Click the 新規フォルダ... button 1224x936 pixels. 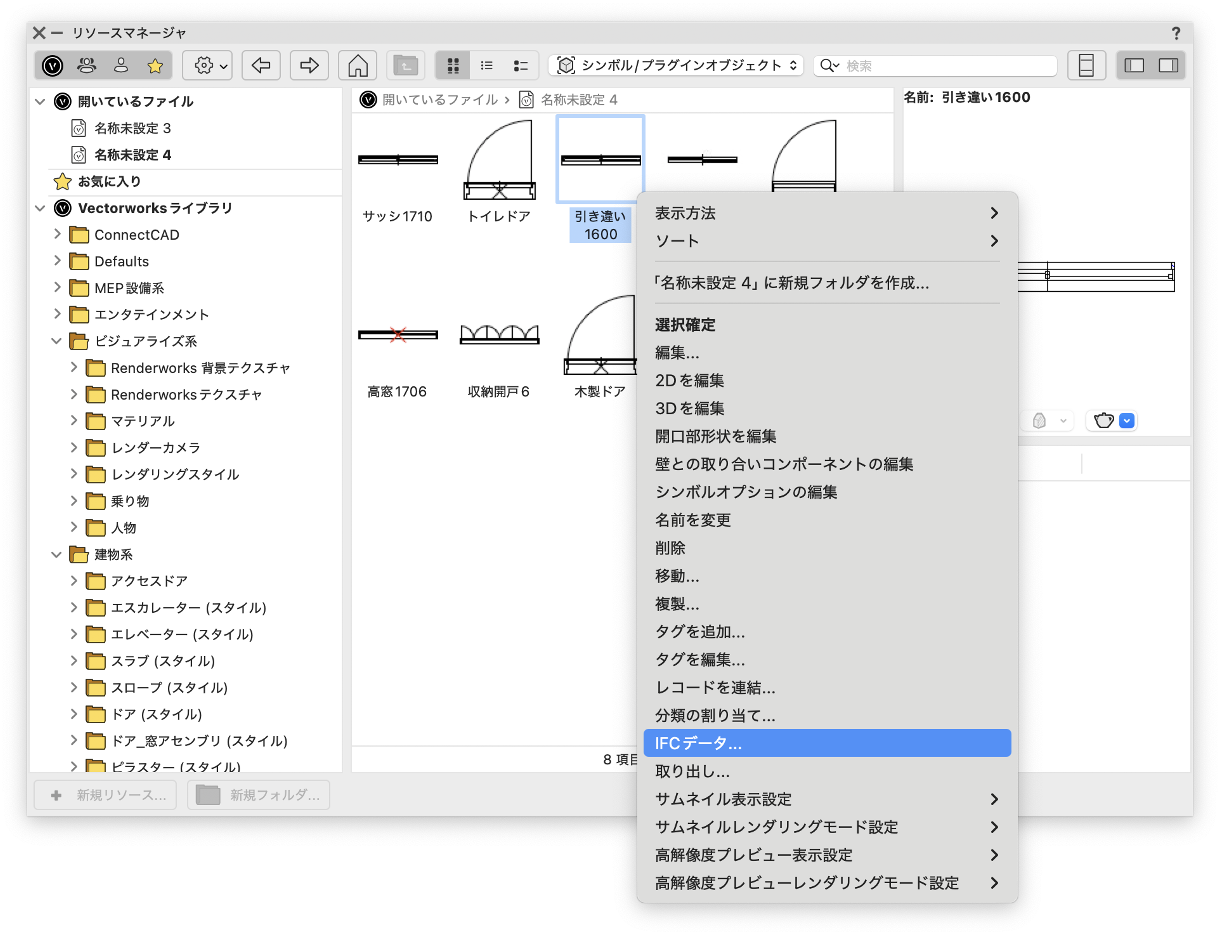259,795
